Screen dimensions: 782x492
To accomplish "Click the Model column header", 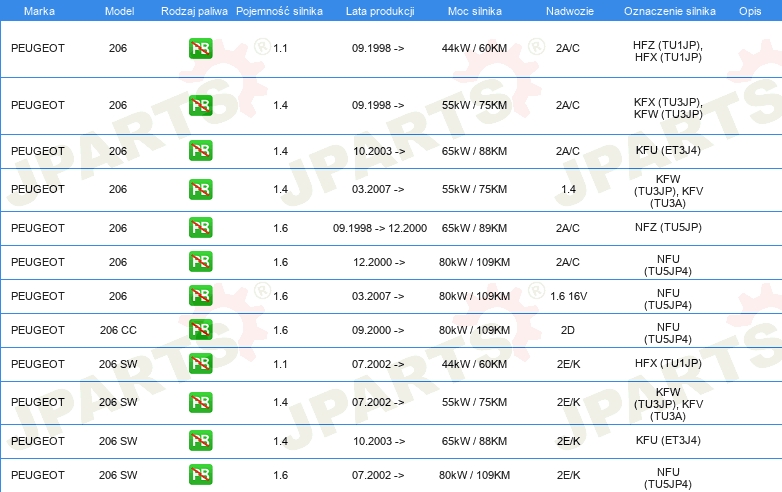I will point(119,11).
